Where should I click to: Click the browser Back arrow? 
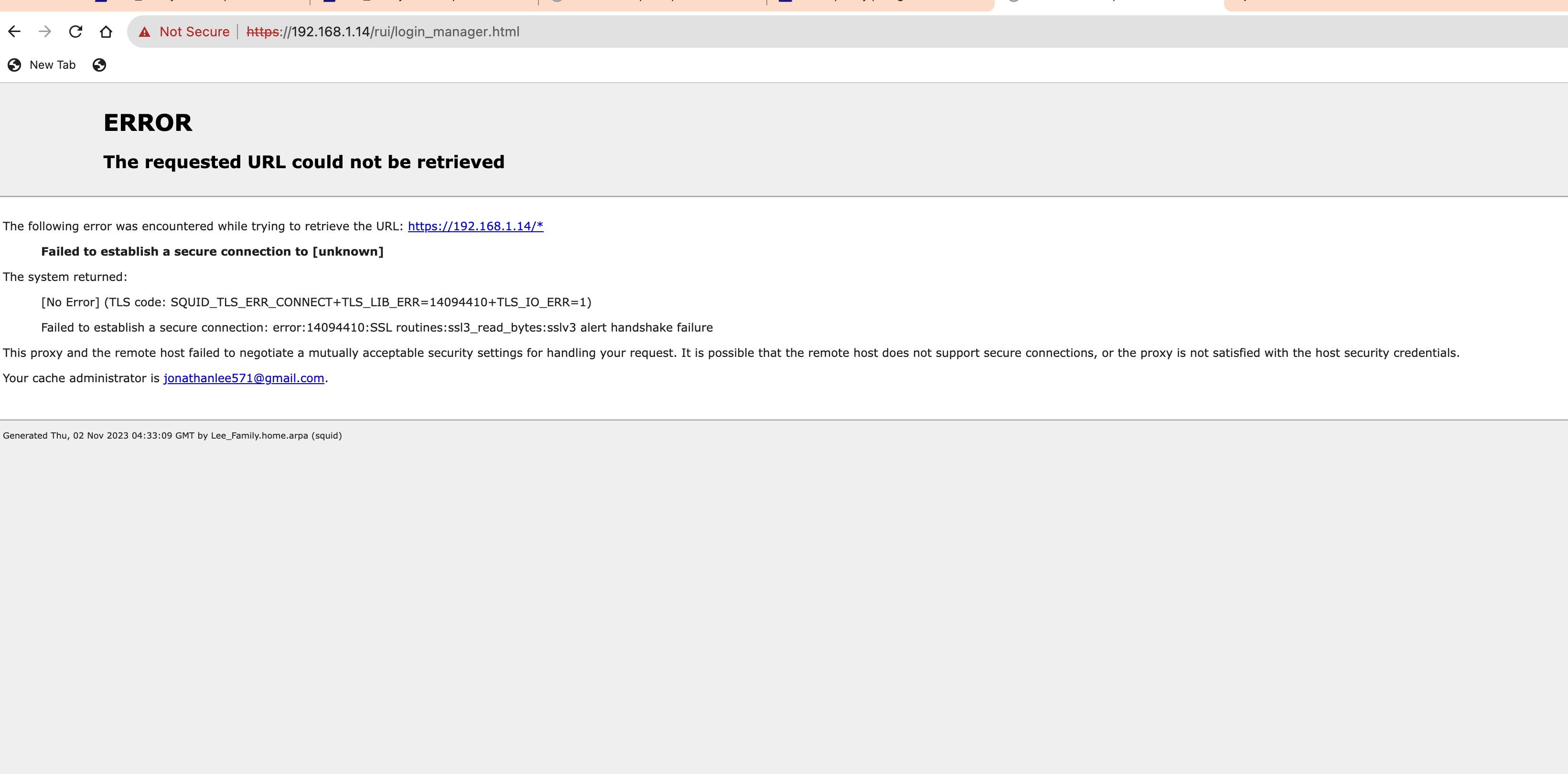point(15,32)
